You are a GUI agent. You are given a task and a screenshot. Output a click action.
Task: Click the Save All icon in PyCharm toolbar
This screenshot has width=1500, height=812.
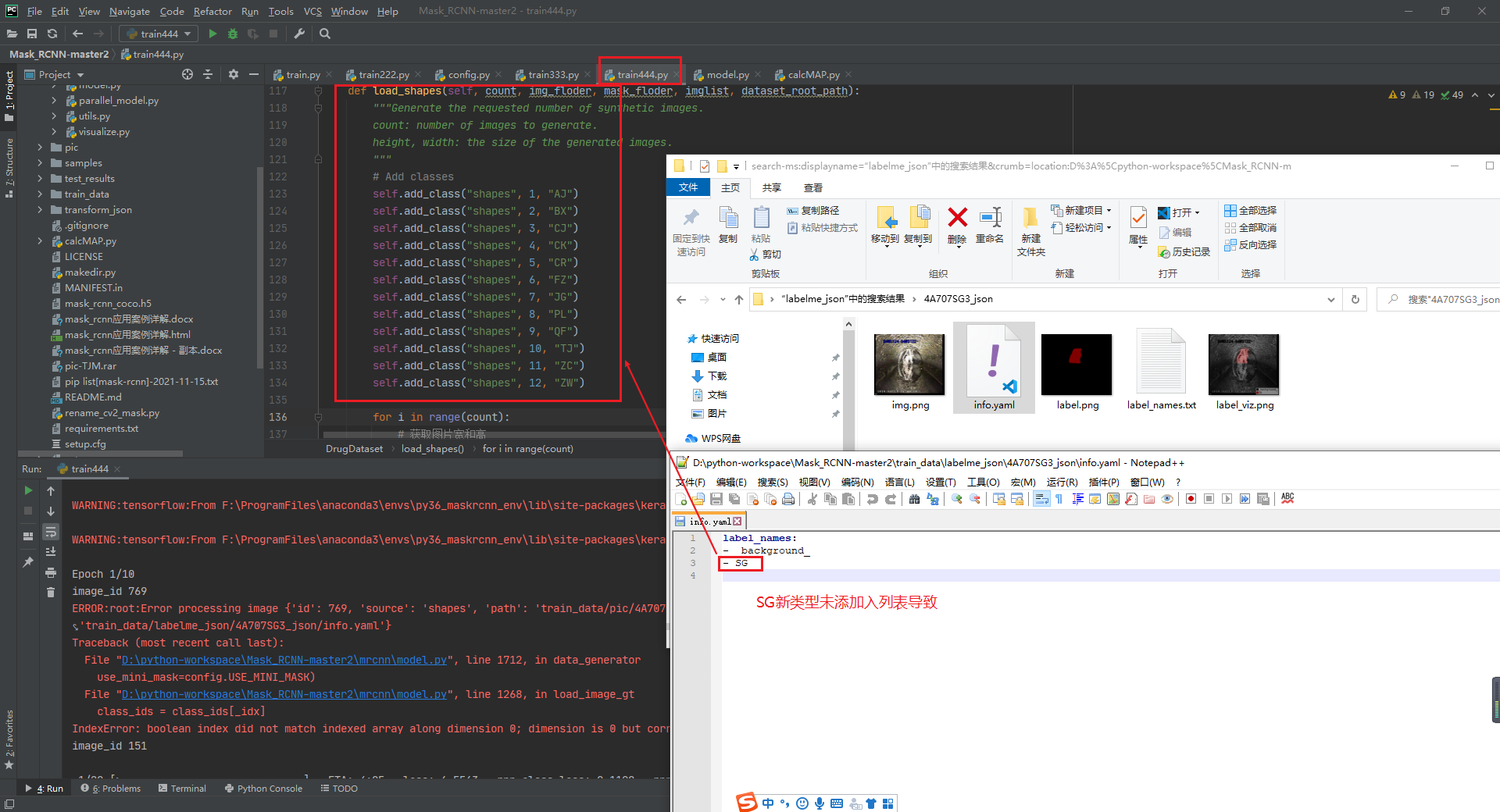coord(32,34)
